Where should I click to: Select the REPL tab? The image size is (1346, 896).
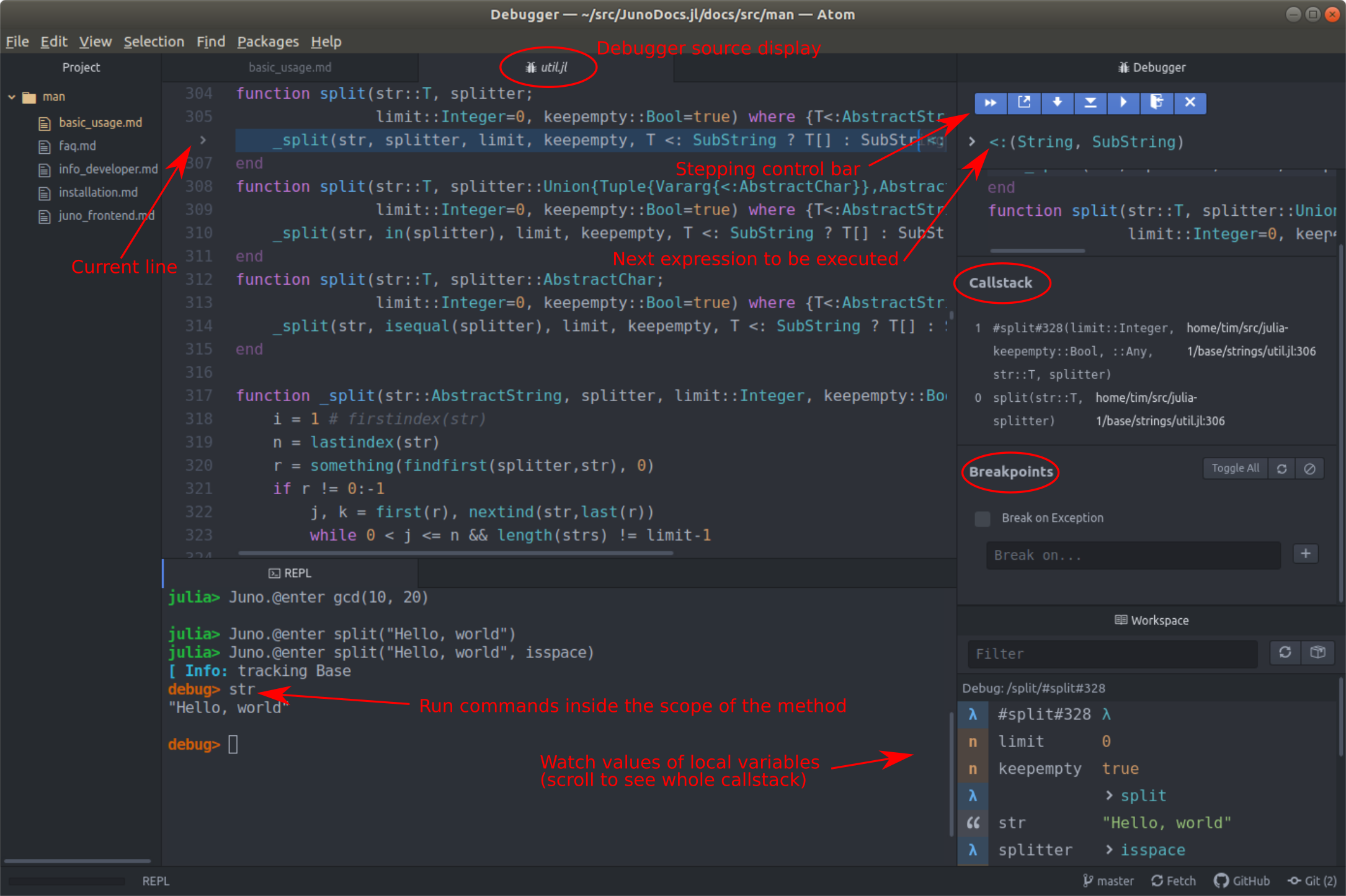click(290, 573)
